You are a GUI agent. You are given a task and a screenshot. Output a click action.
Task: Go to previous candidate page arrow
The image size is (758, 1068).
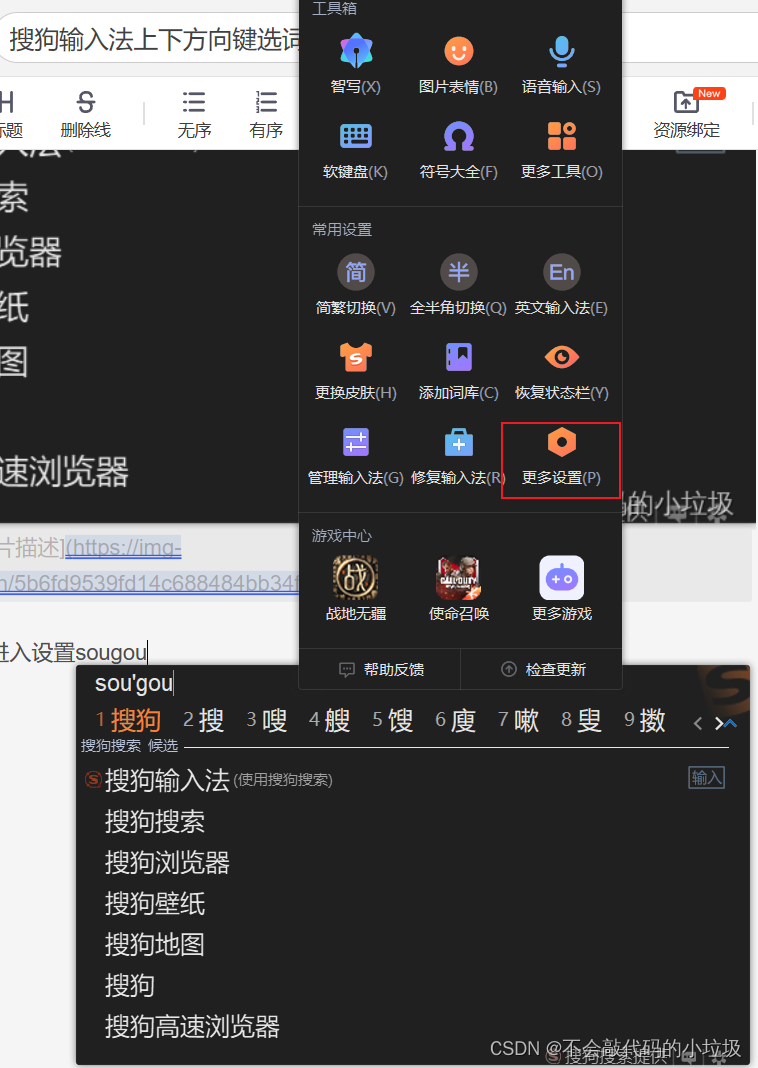click(697, 723)
